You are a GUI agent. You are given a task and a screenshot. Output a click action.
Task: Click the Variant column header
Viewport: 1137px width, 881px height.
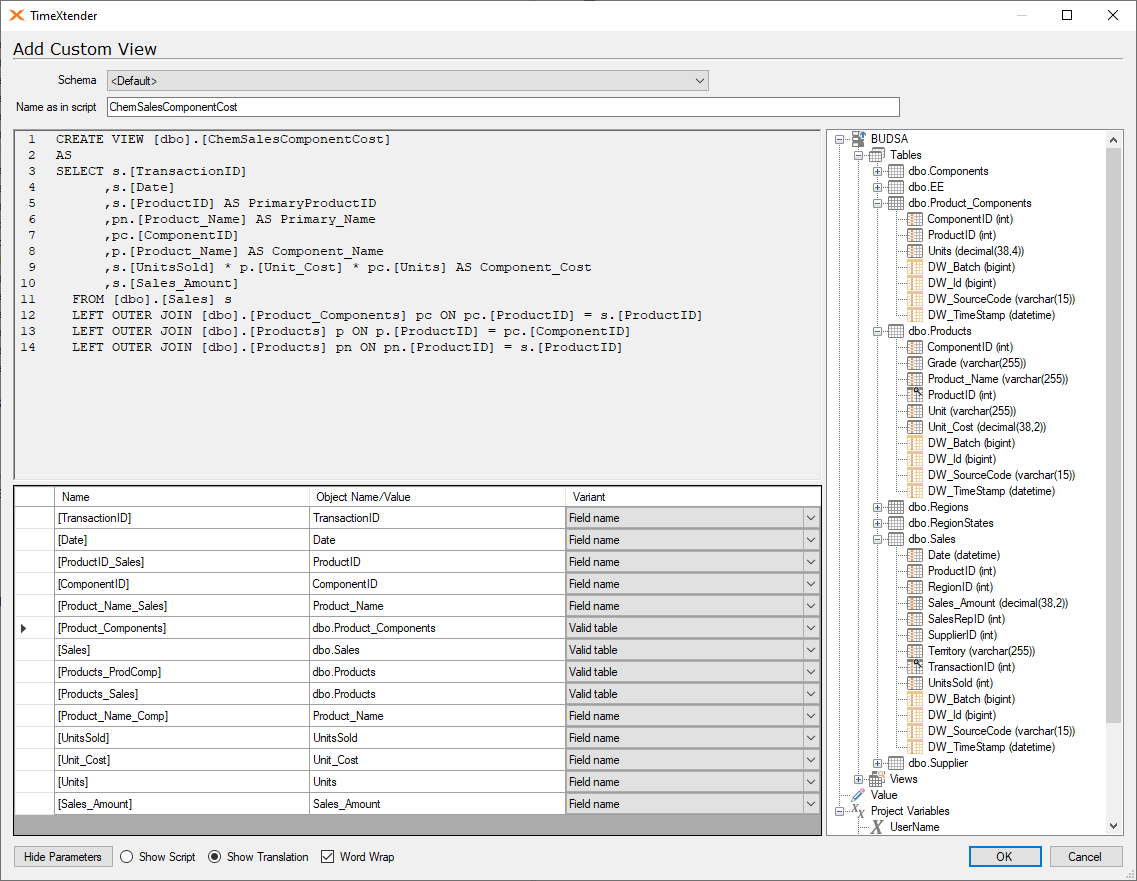693,497
